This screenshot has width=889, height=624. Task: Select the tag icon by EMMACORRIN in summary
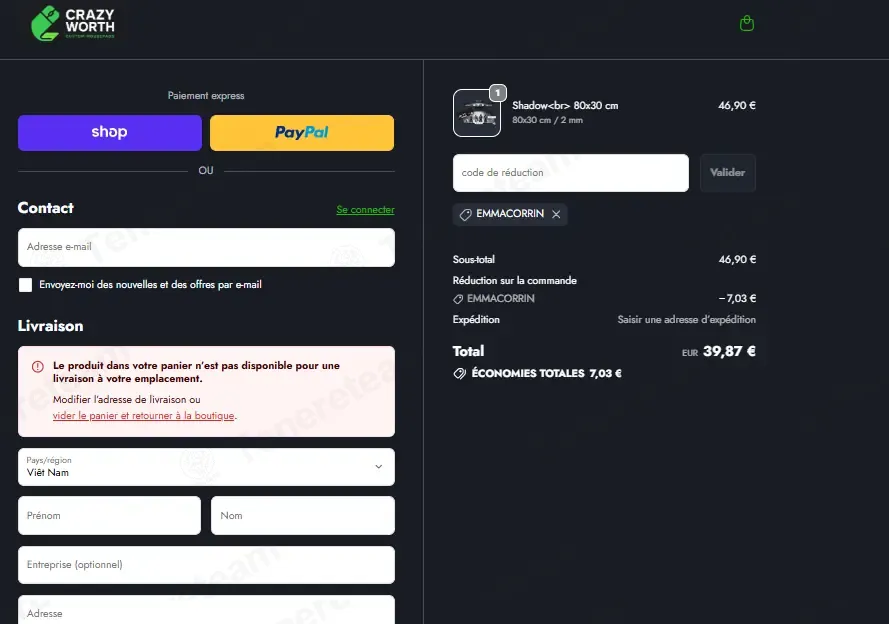tap(458, 299)
